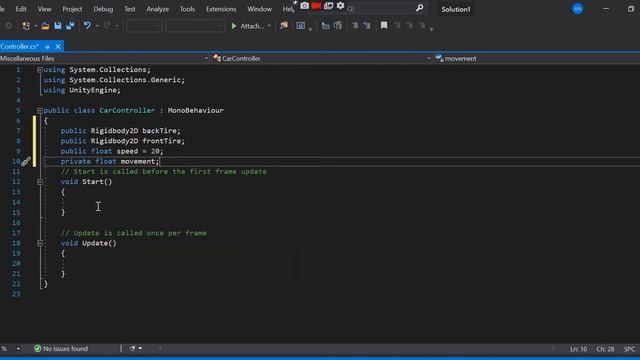Select the Controller.cs document tab
Screen dimensions: 640x360
(x=20, y=47)
